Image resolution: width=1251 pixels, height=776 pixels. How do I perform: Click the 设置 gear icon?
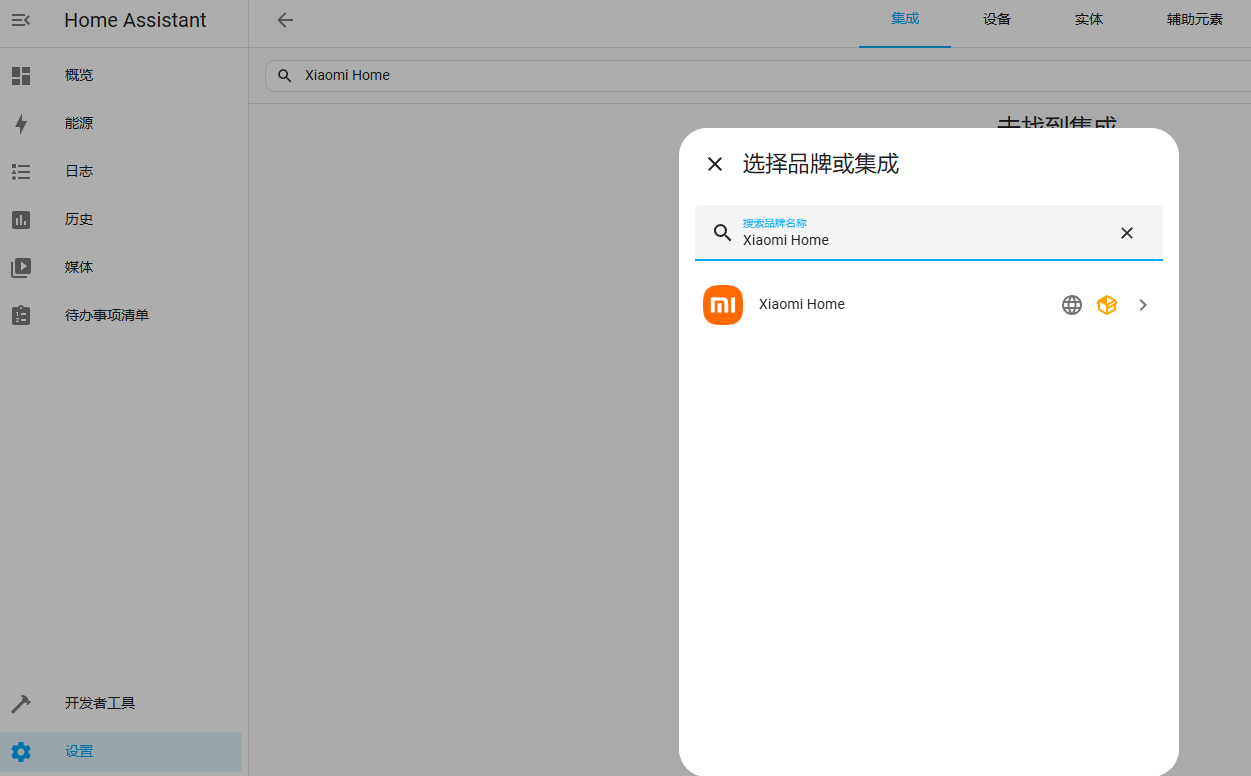click(x=21, y=751)
